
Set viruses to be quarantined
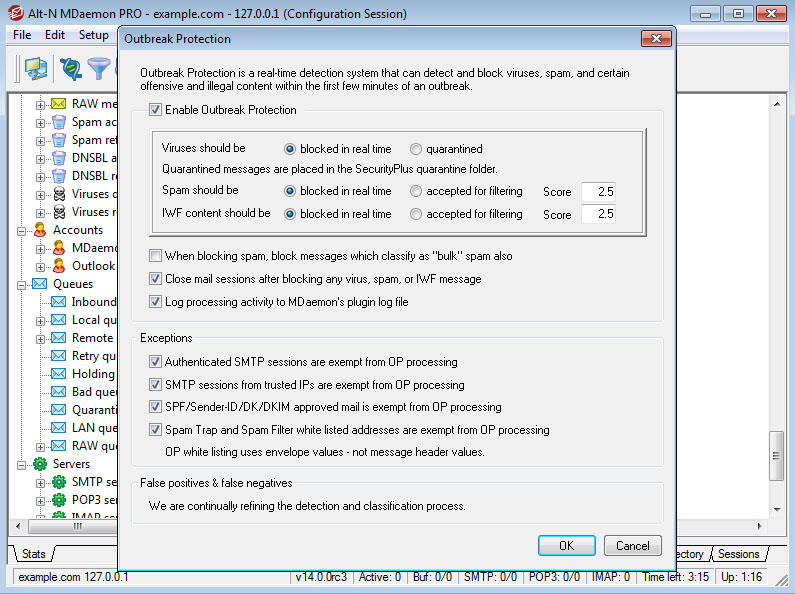[416, 149]
